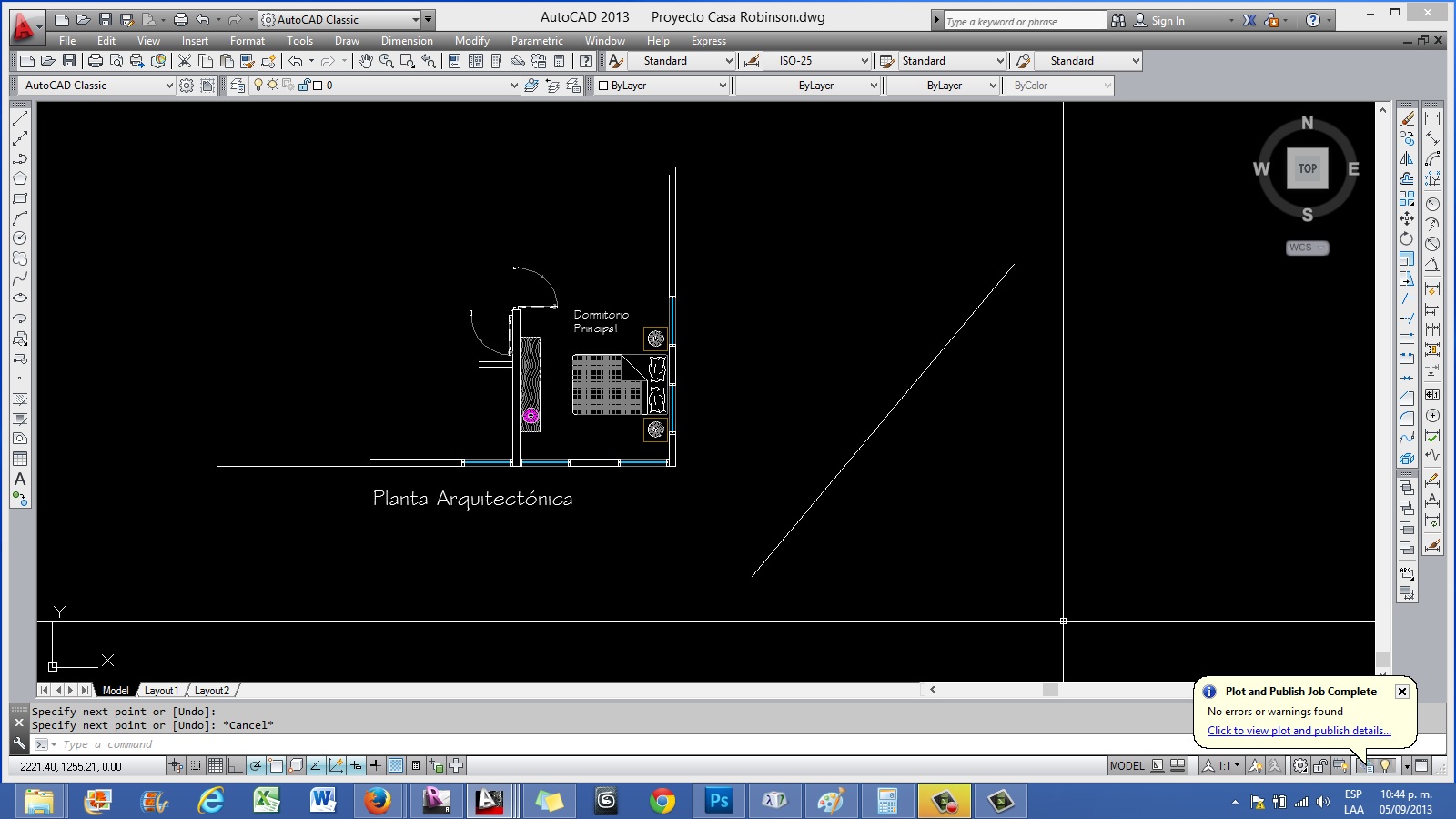Open Plot Preview from the Standard toolbar
The height and width of the screenshot is (819, 1456).
[x=118, y=61]
